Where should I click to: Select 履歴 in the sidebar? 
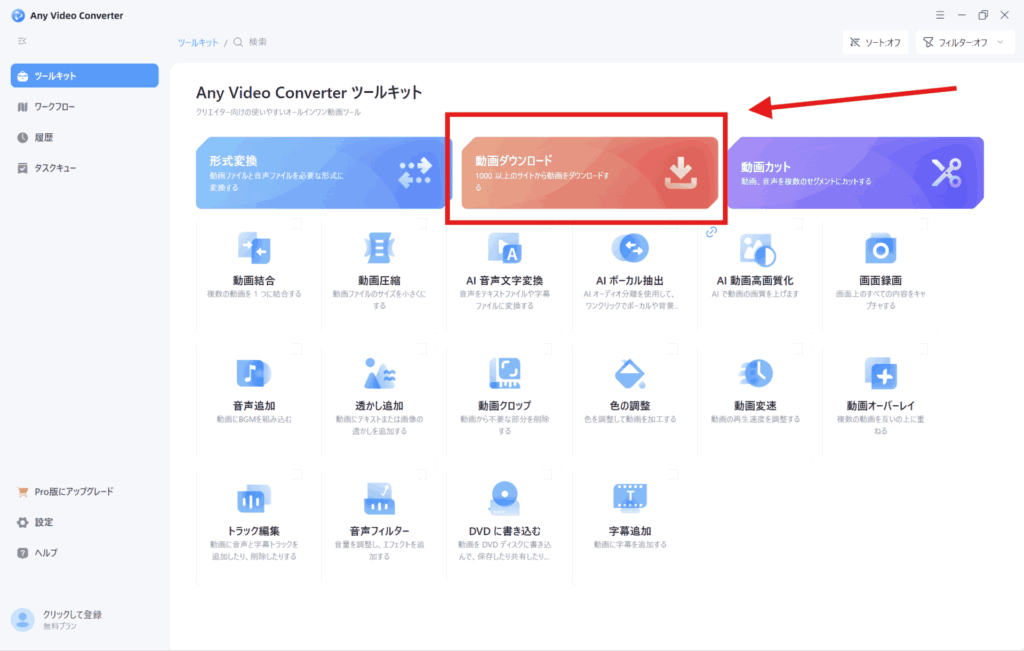[84, 137]
